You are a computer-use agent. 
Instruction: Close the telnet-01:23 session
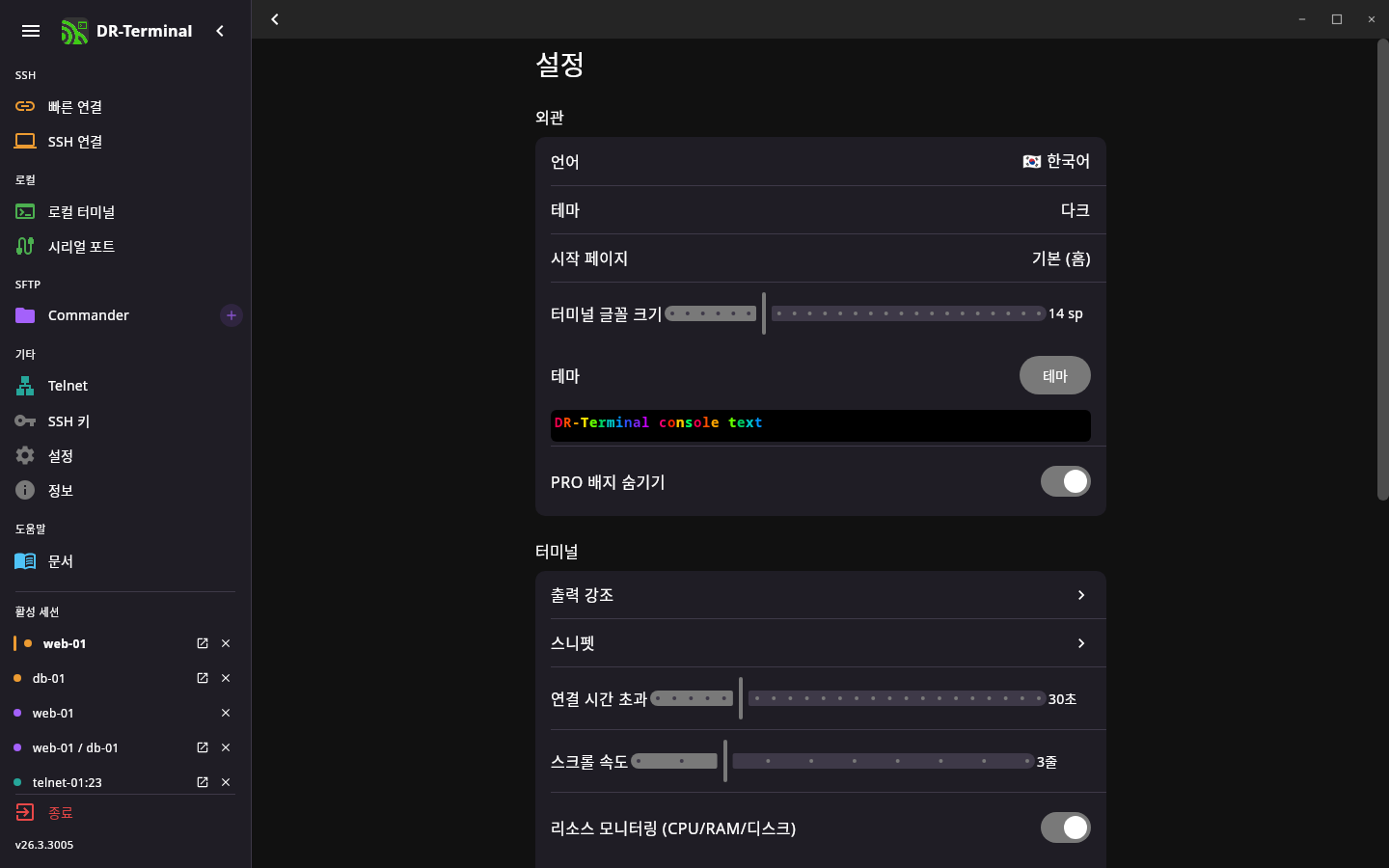[x=226, y=782]
